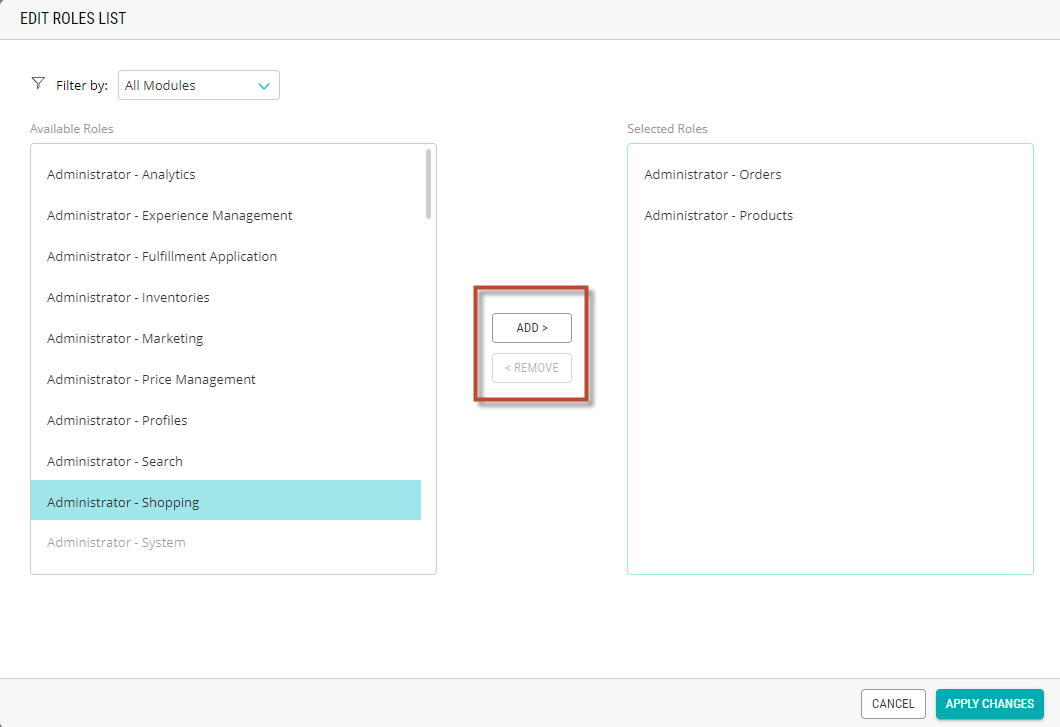This screenshot has width=1060, height=727.
Task: Select Administrator - Price Management role
Action: 151,380
